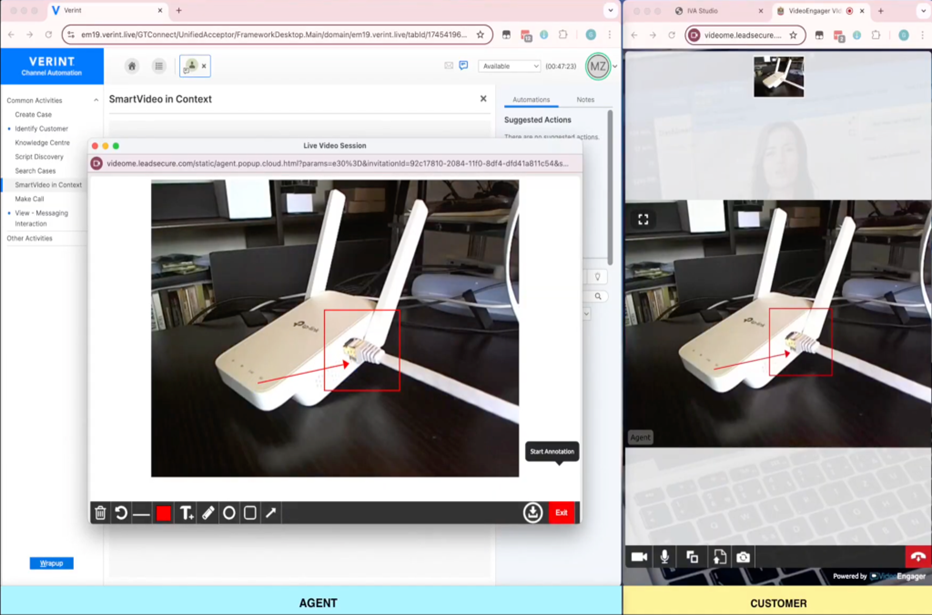Collapse the Common Activities section
The height and width of the screenshot is (615, 932).
[x=96, y=100]
